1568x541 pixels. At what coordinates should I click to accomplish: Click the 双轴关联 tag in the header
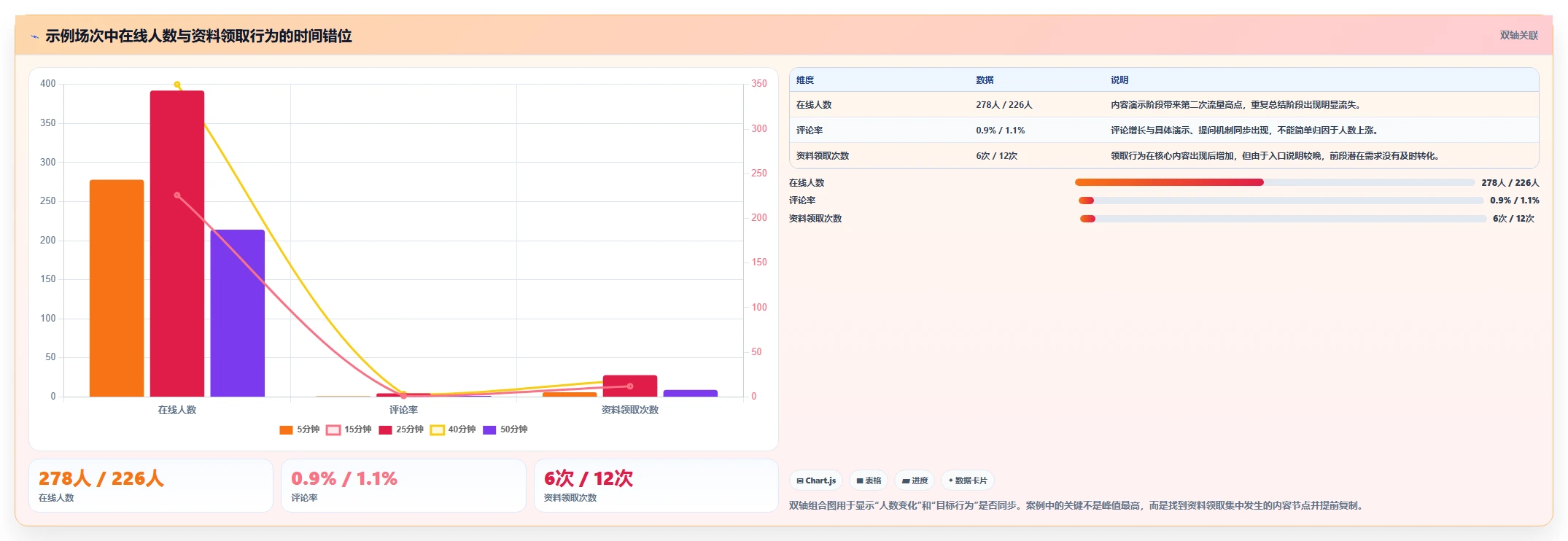click(1518, 35)
